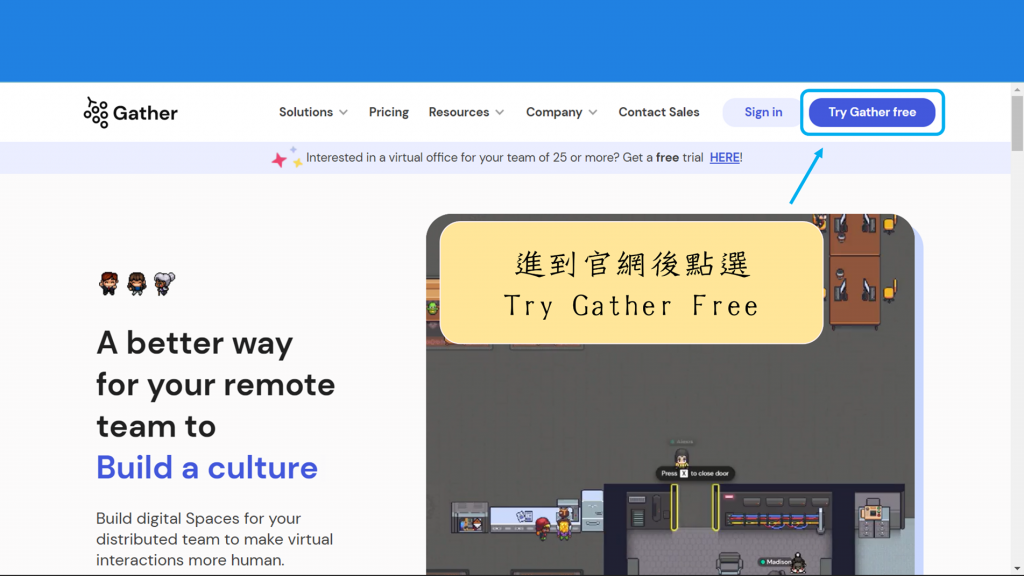Click the page scrollbar thumb
Image resolution: width=1024 pixels, height=576 pixels.
[x=1017, y=123]
